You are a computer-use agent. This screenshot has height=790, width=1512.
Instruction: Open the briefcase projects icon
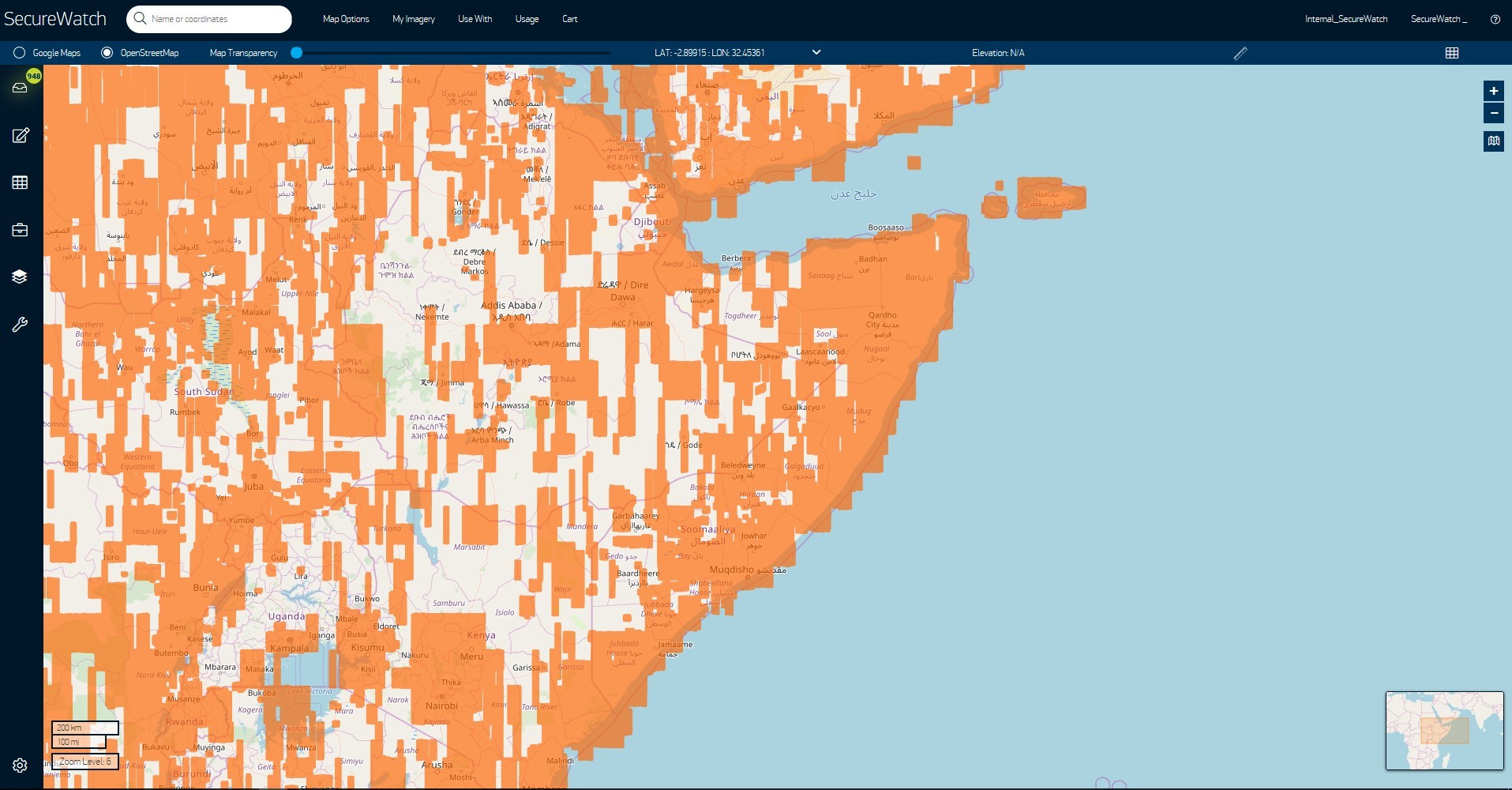coord(21,230)
